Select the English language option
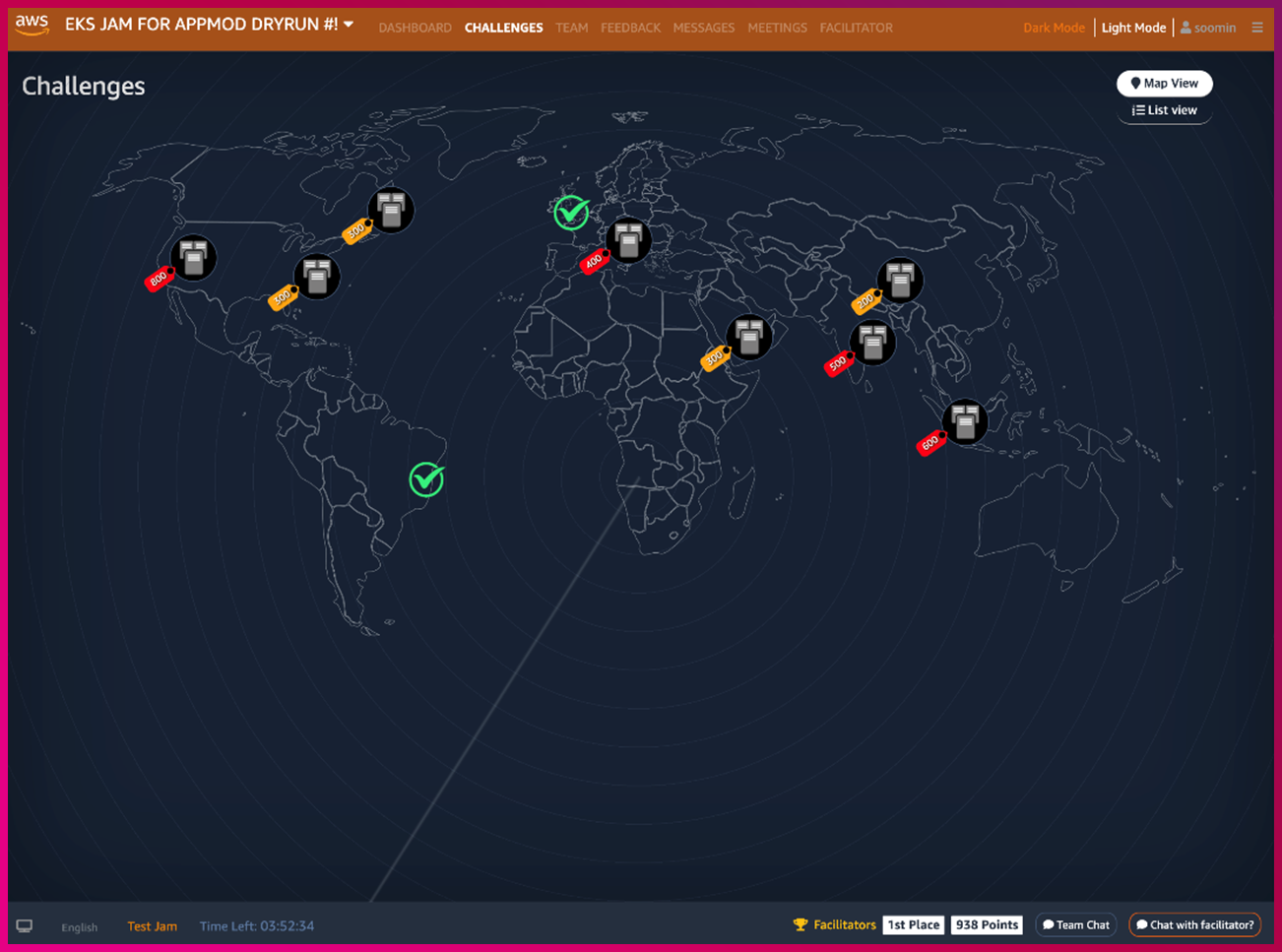This screenshot has width=1282, height=952. (80, 927)
